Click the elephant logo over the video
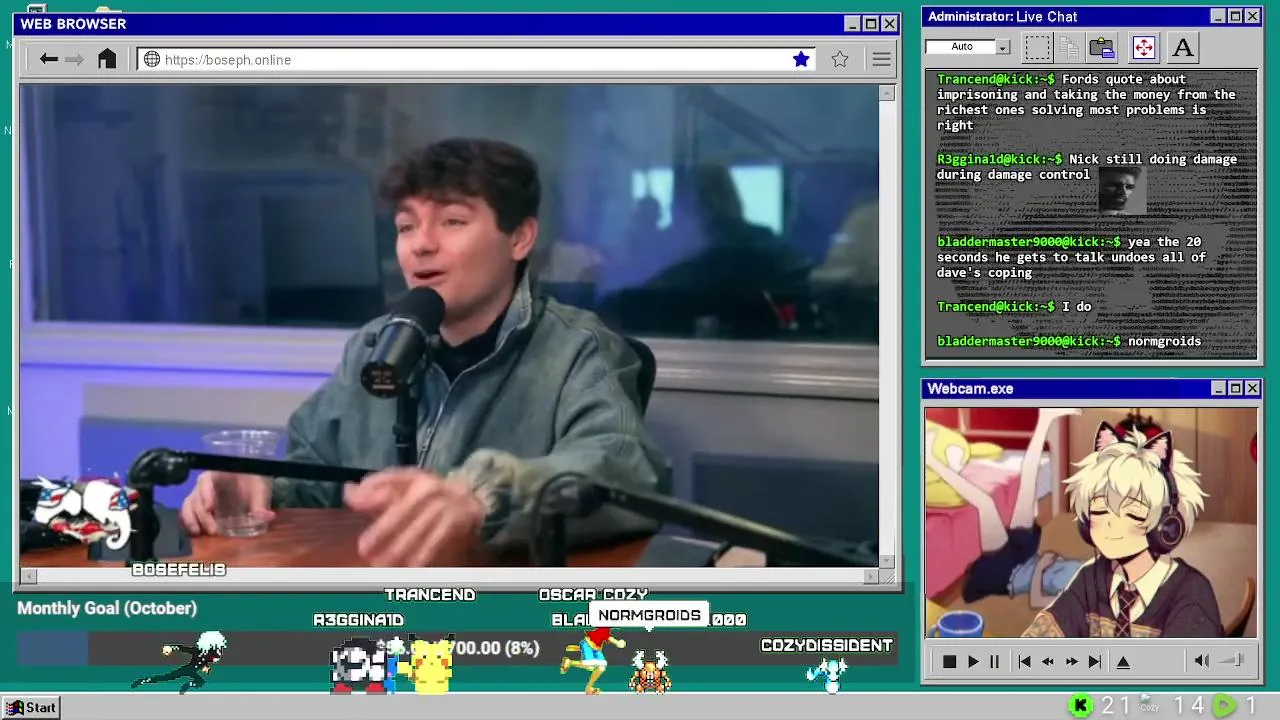Viewport: 1280px width, 720px height. click(87, 513)
